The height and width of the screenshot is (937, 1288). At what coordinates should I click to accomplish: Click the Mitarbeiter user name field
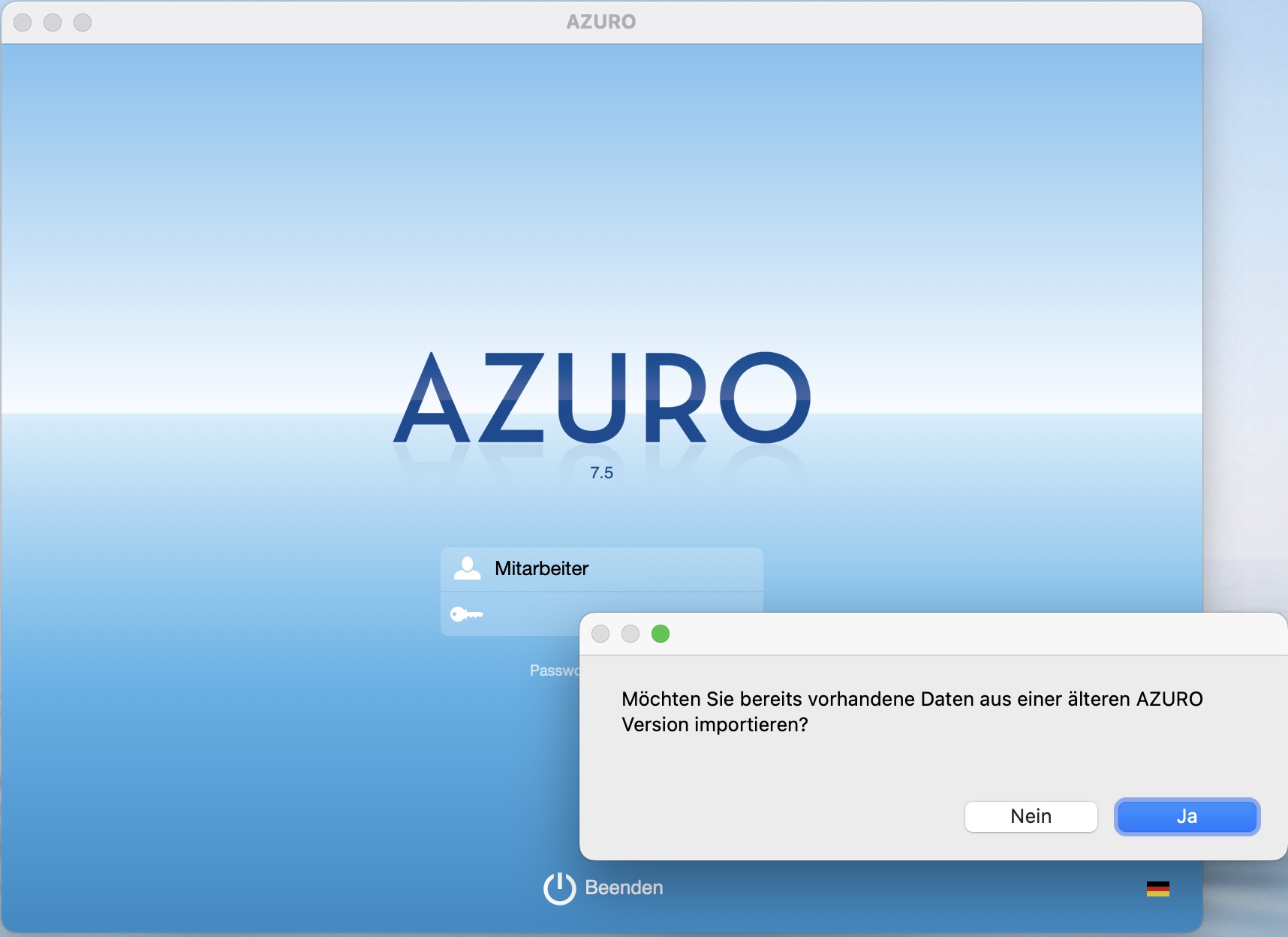602,569
